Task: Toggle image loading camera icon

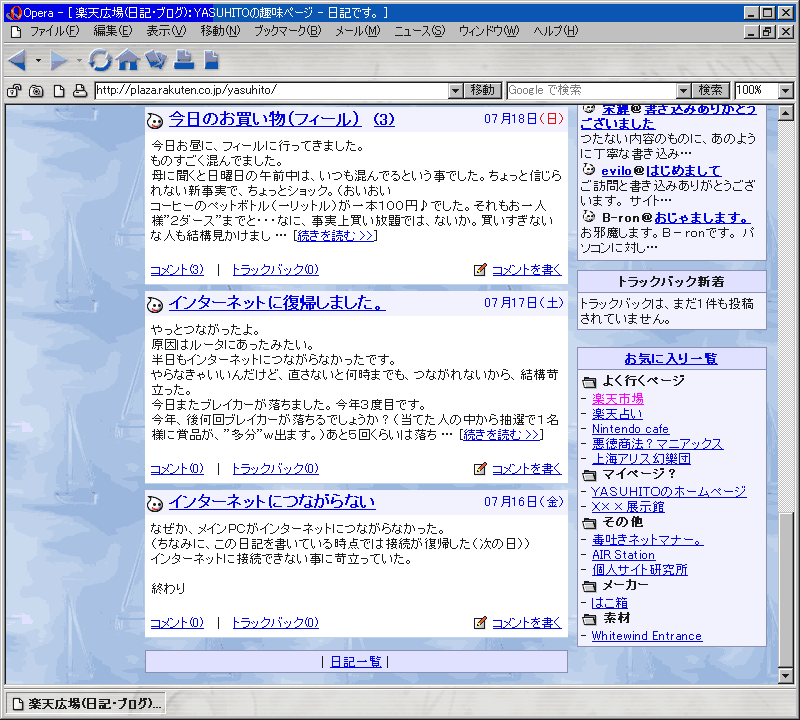Action: tap(36, 91)
